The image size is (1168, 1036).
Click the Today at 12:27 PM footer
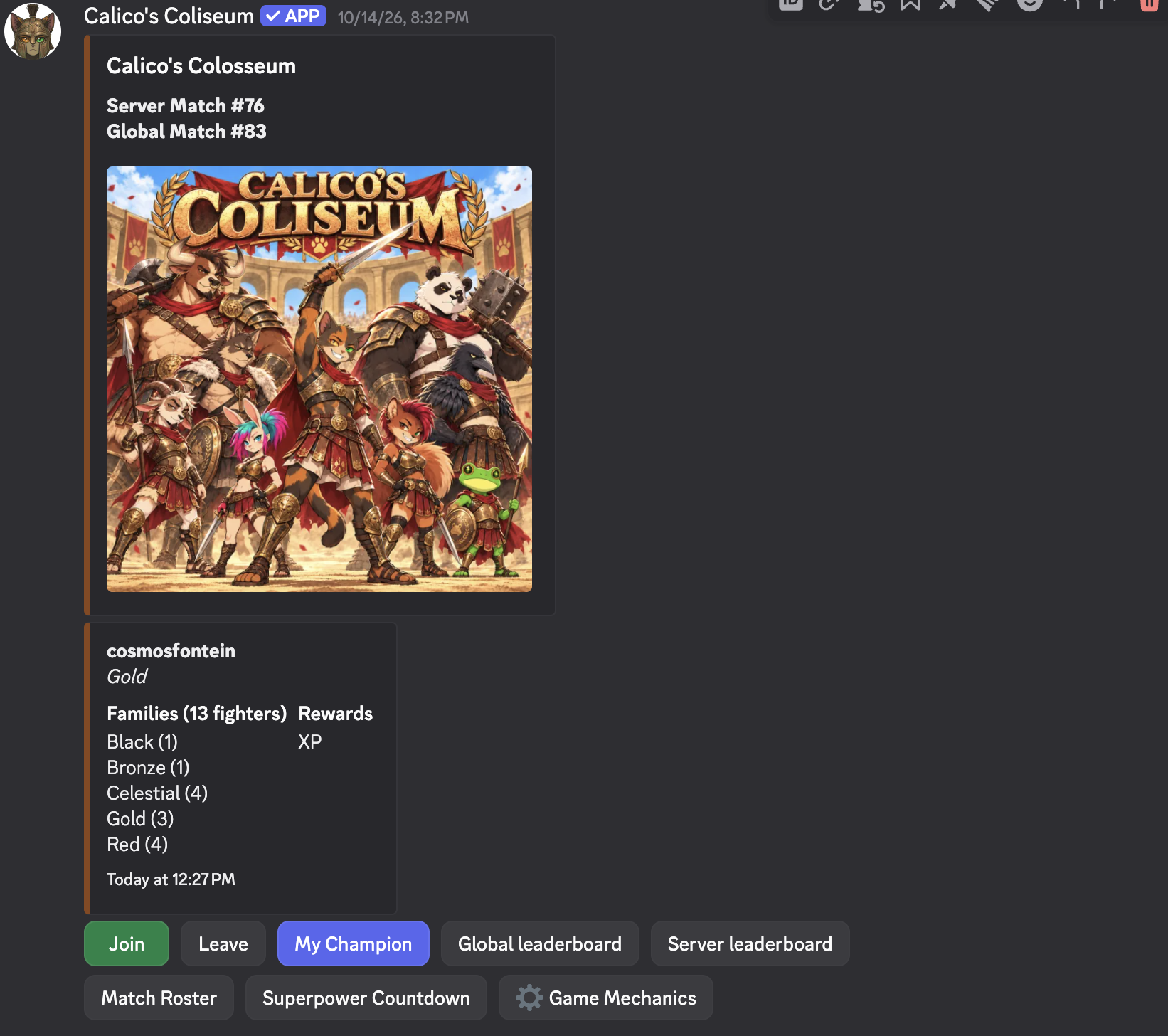click(171, 879)
